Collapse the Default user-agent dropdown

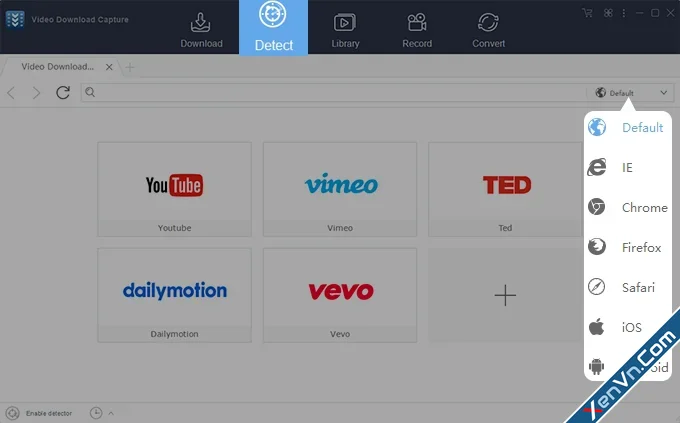(x=631, y=93)
